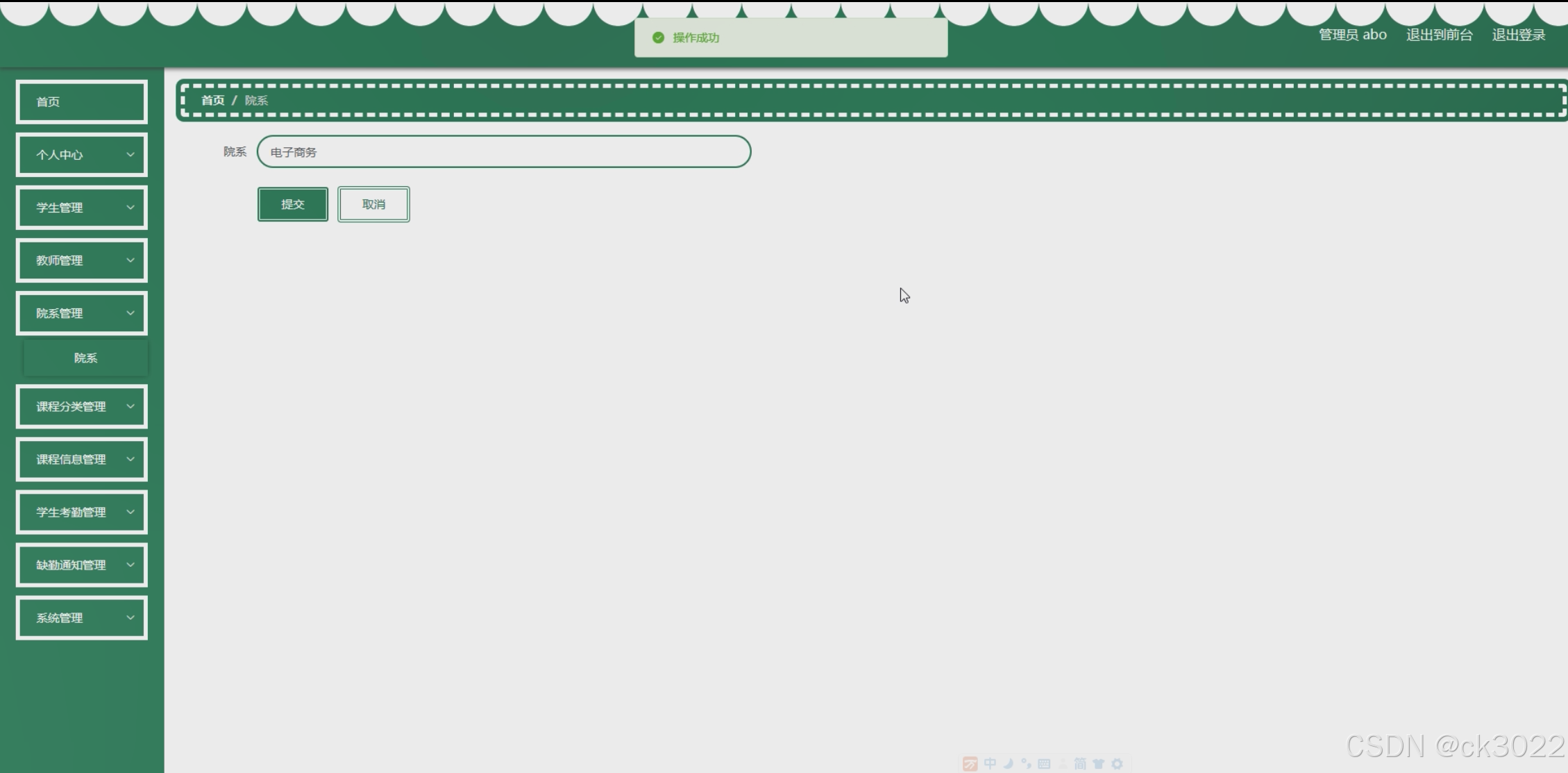This screenshot has width=1568, height=773.
Task: Click the Sogou IME logo icon
Action: 970,763
